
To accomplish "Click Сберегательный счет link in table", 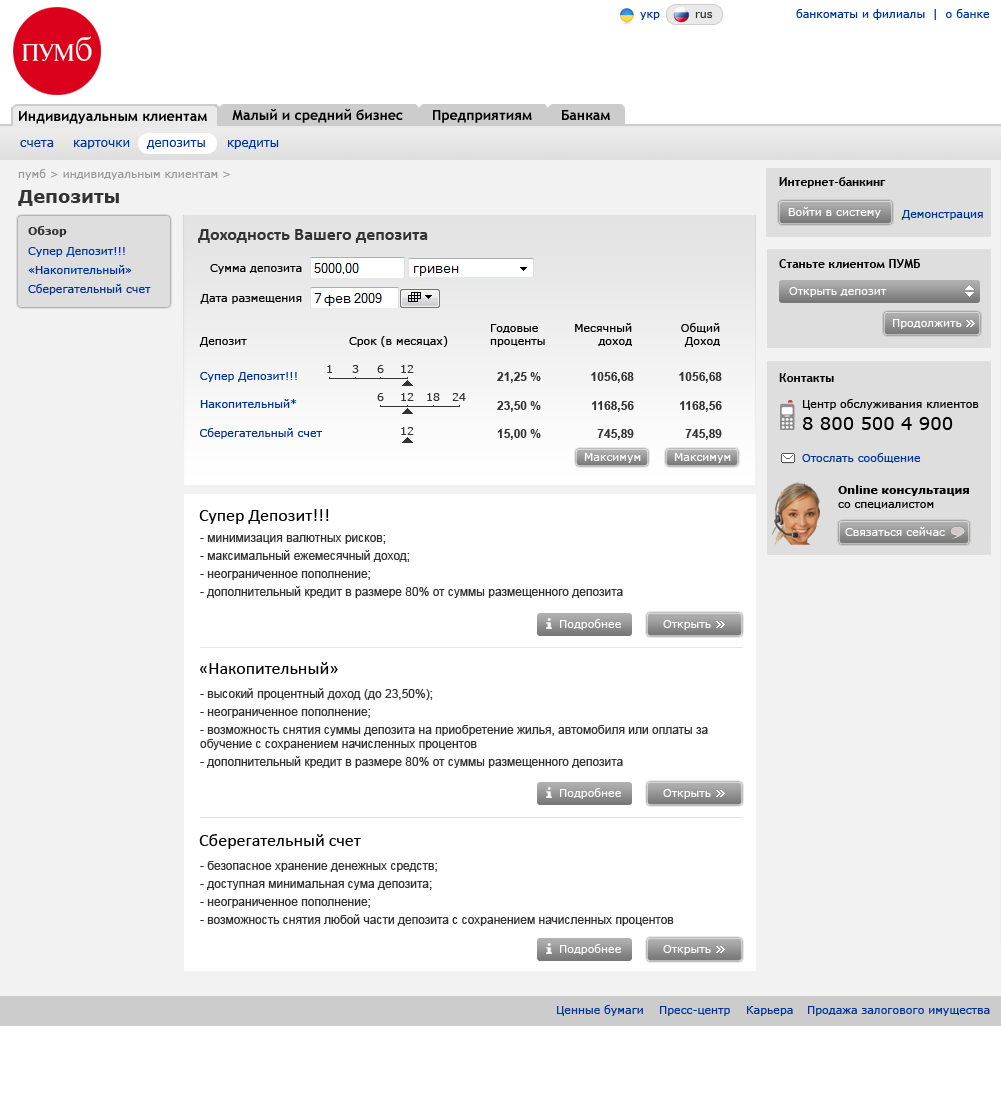I will 260,433.
